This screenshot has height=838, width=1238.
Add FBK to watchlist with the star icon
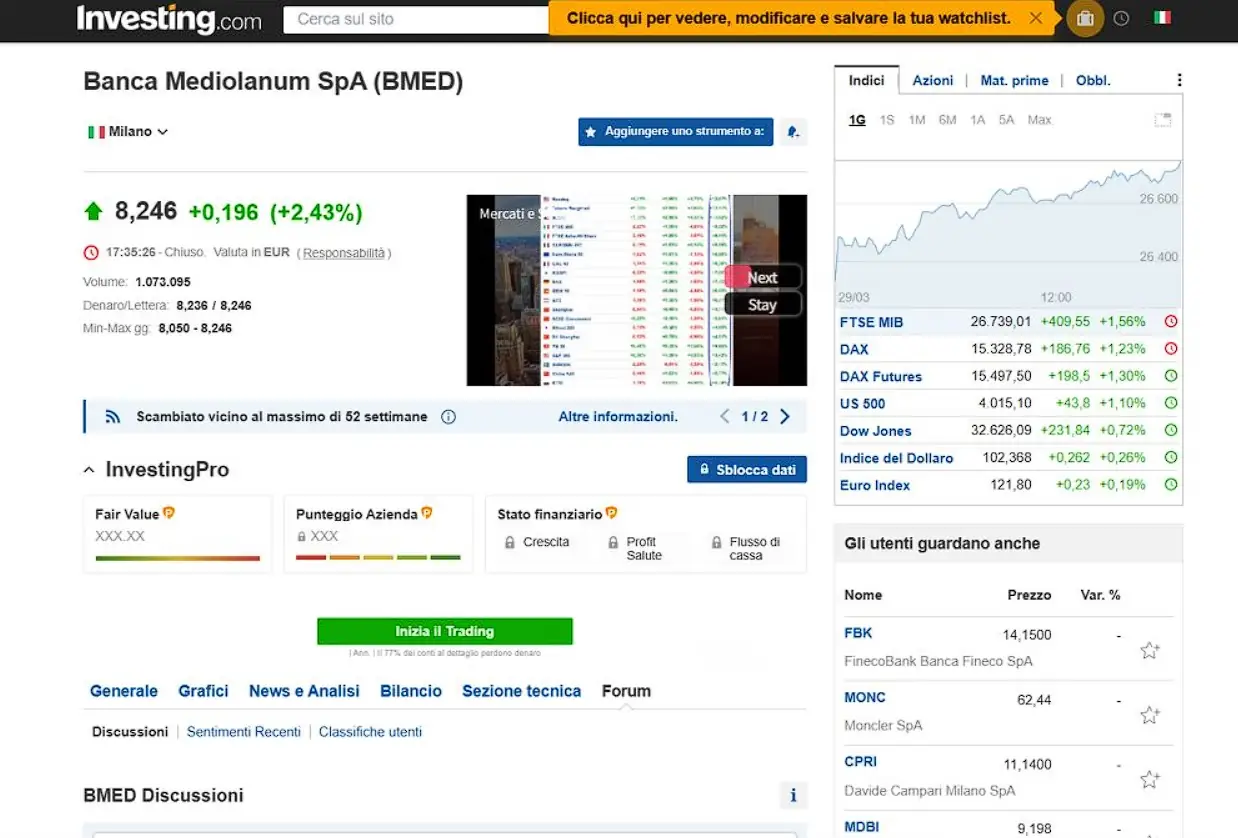[x=1150, y=651]
